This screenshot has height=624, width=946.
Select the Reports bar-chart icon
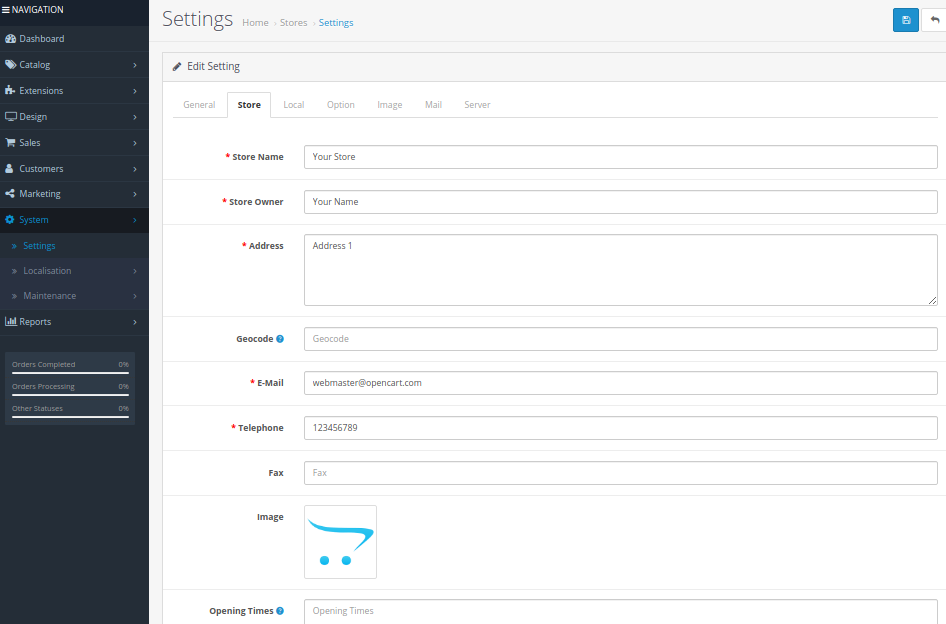14,322
